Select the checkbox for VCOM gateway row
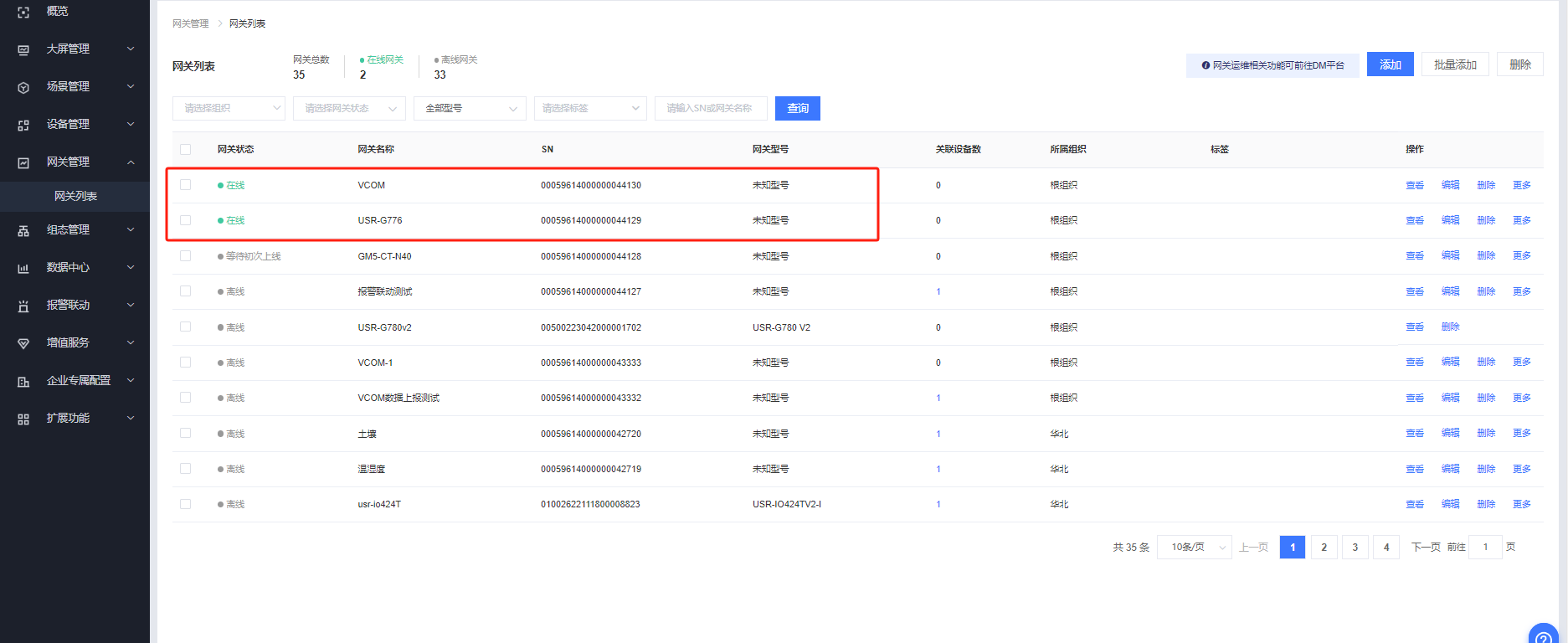The width and height of the screenshot is (1568, 643). coord(186,185)
